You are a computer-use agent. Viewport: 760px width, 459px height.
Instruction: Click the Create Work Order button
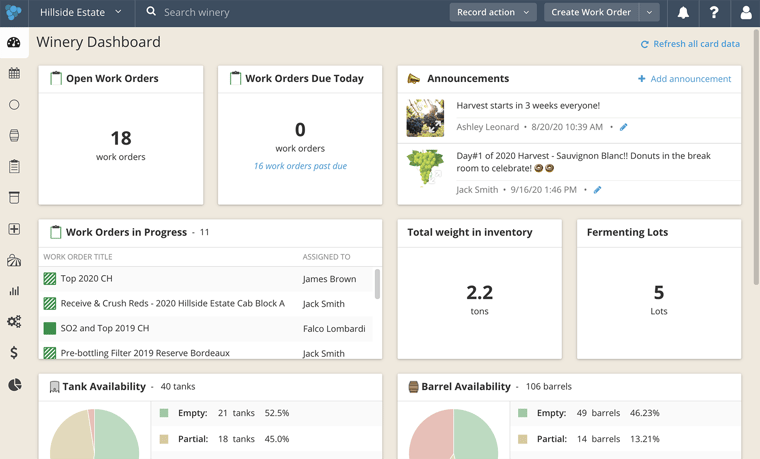(591, 12)
